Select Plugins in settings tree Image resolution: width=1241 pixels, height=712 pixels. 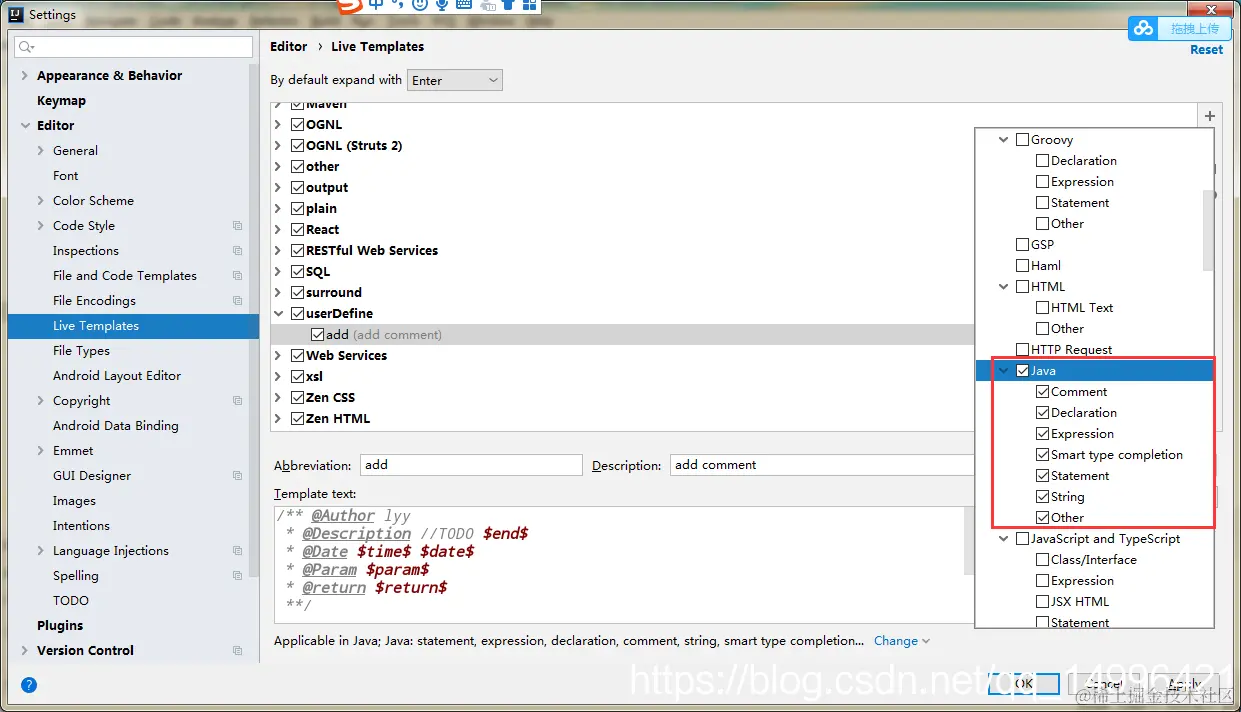tap(60, 626)
